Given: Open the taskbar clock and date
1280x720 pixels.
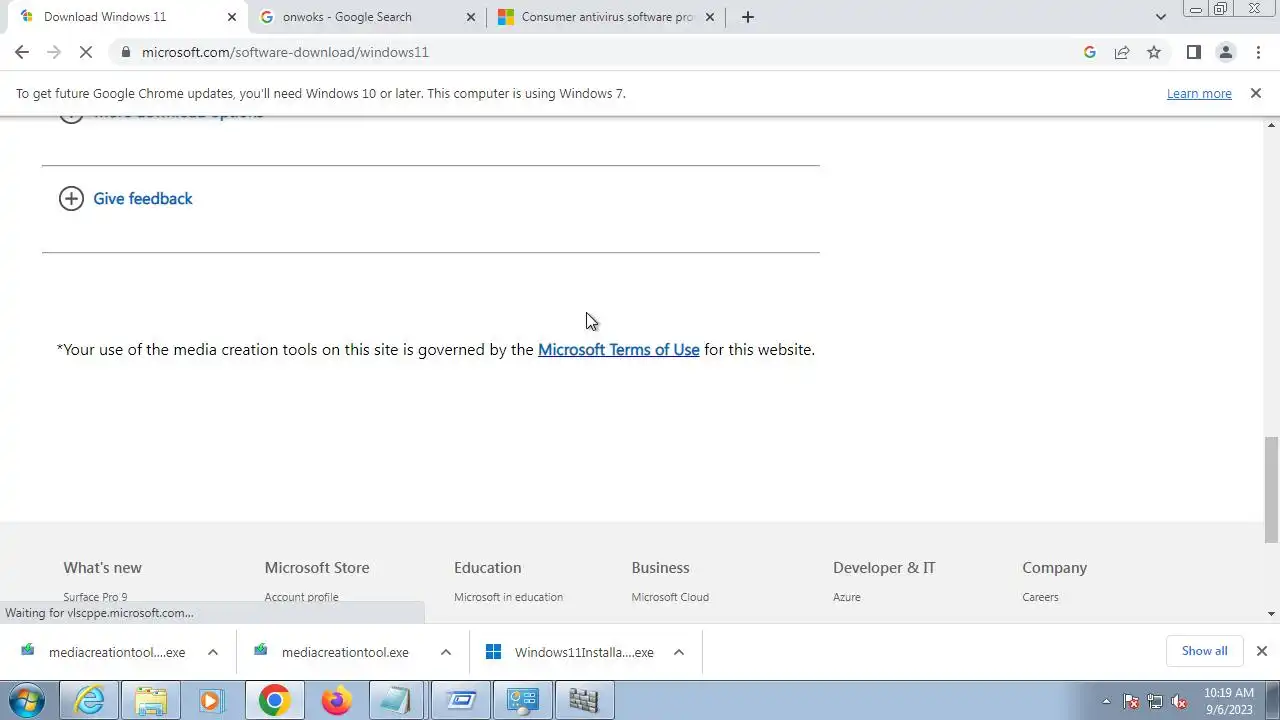Looking at the screenshot, I should pos(1229,701).
